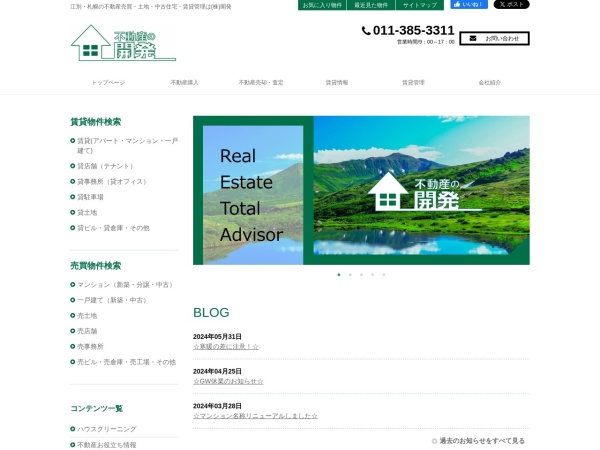This screenshot has height=450, width=600.
Task: Select first slideshow pagination dot
Action: tap(339, 274)
